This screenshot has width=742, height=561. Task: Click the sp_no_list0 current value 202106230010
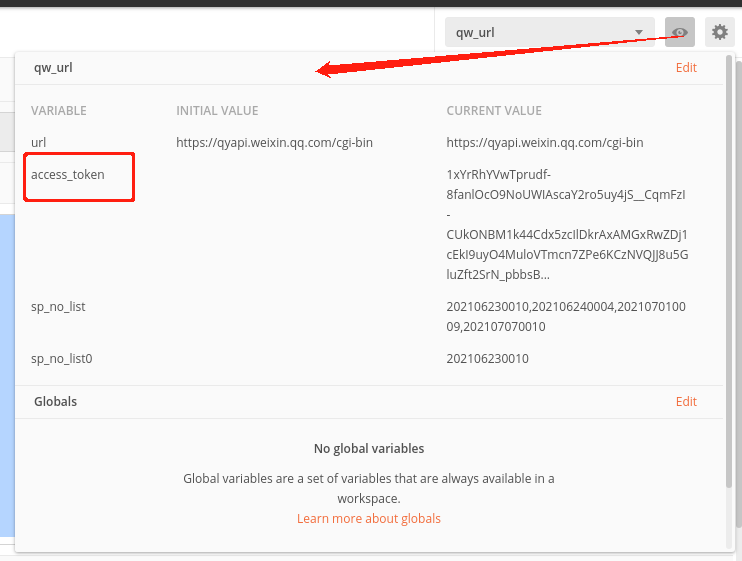[487, 359]
